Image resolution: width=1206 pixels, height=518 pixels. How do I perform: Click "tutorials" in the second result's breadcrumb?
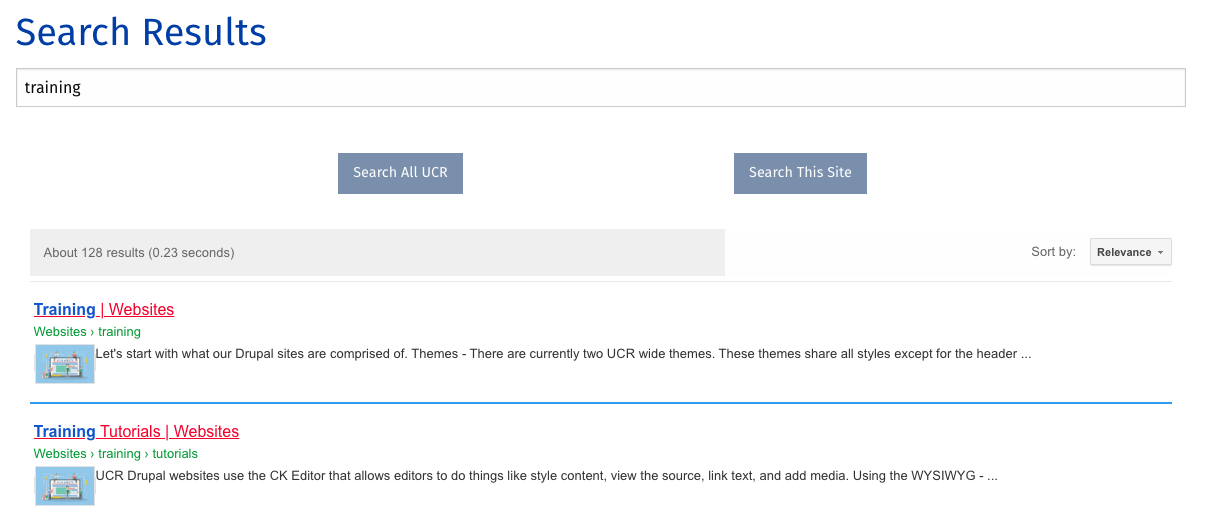tap(175, 454)
